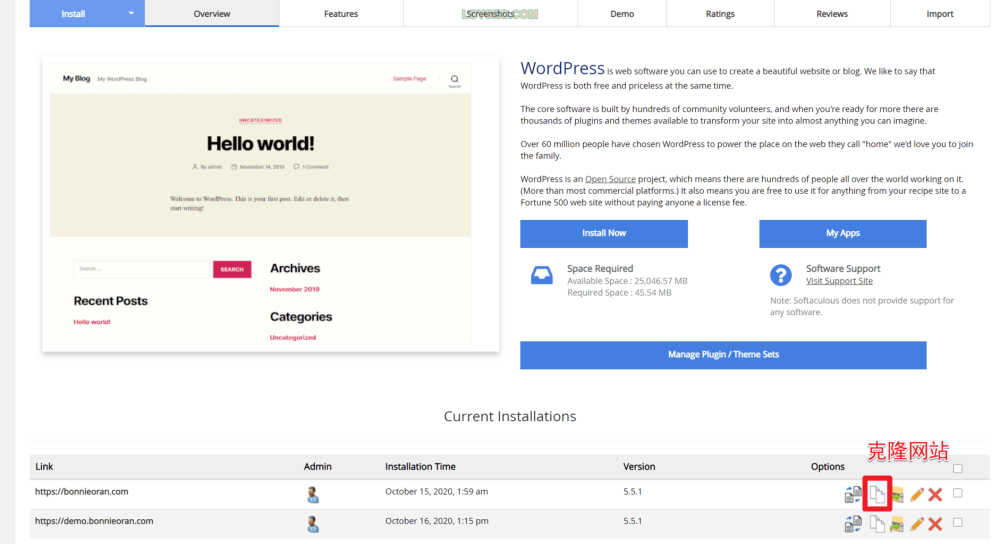This screenshot has width=1000, height=544.
Task: Click the Space Required disk icon
Action: coord(541,275)
